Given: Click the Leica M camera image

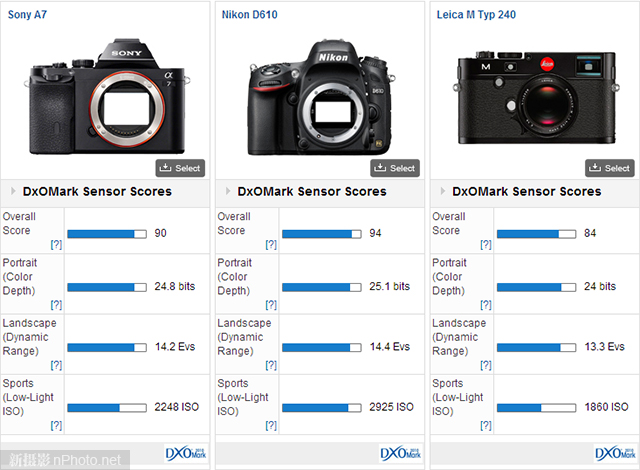Looking at the screenshot, I should click(536, 97).
